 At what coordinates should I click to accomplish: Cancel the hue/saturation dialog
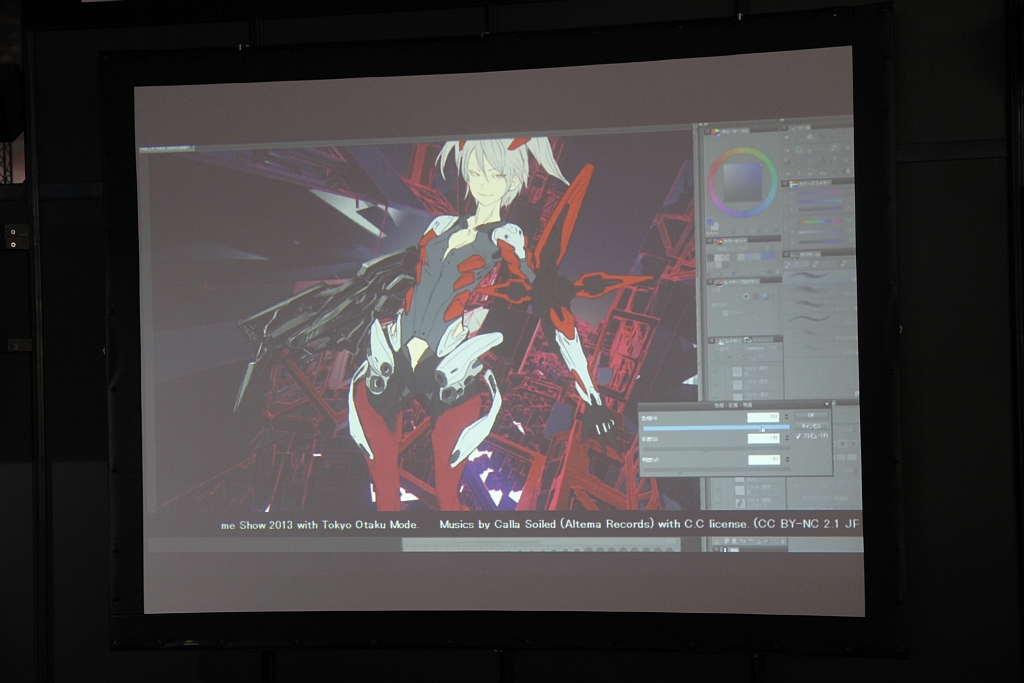[x=811, y=426]
